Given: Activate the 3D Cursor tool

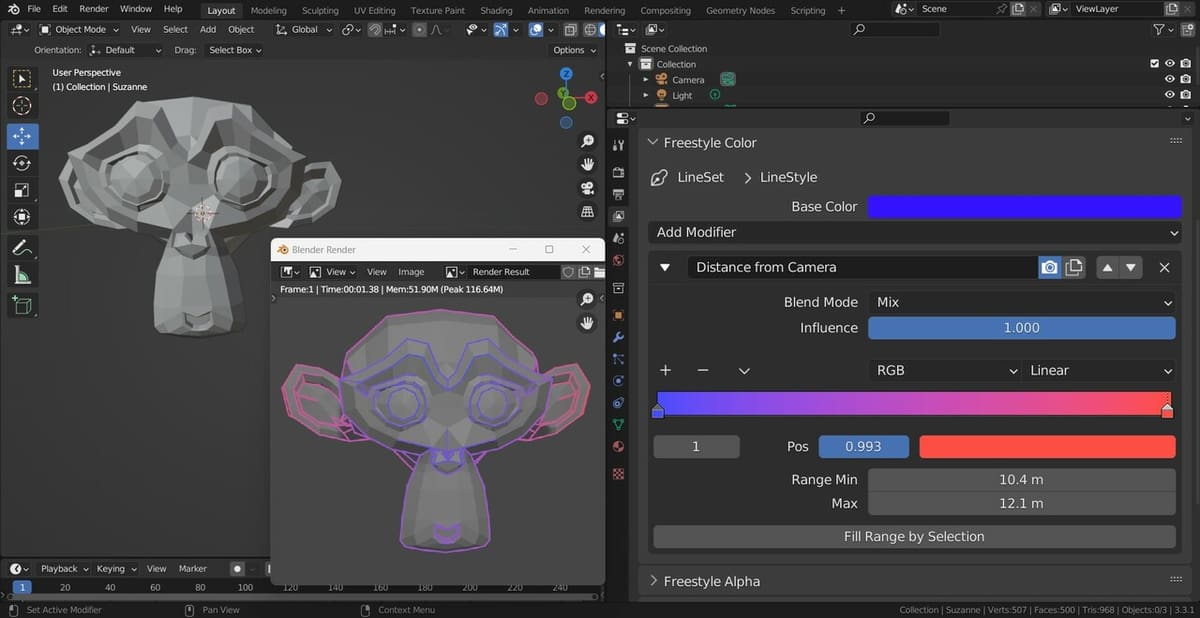Looking at the screenshot, I should click(x=22, y=106).
